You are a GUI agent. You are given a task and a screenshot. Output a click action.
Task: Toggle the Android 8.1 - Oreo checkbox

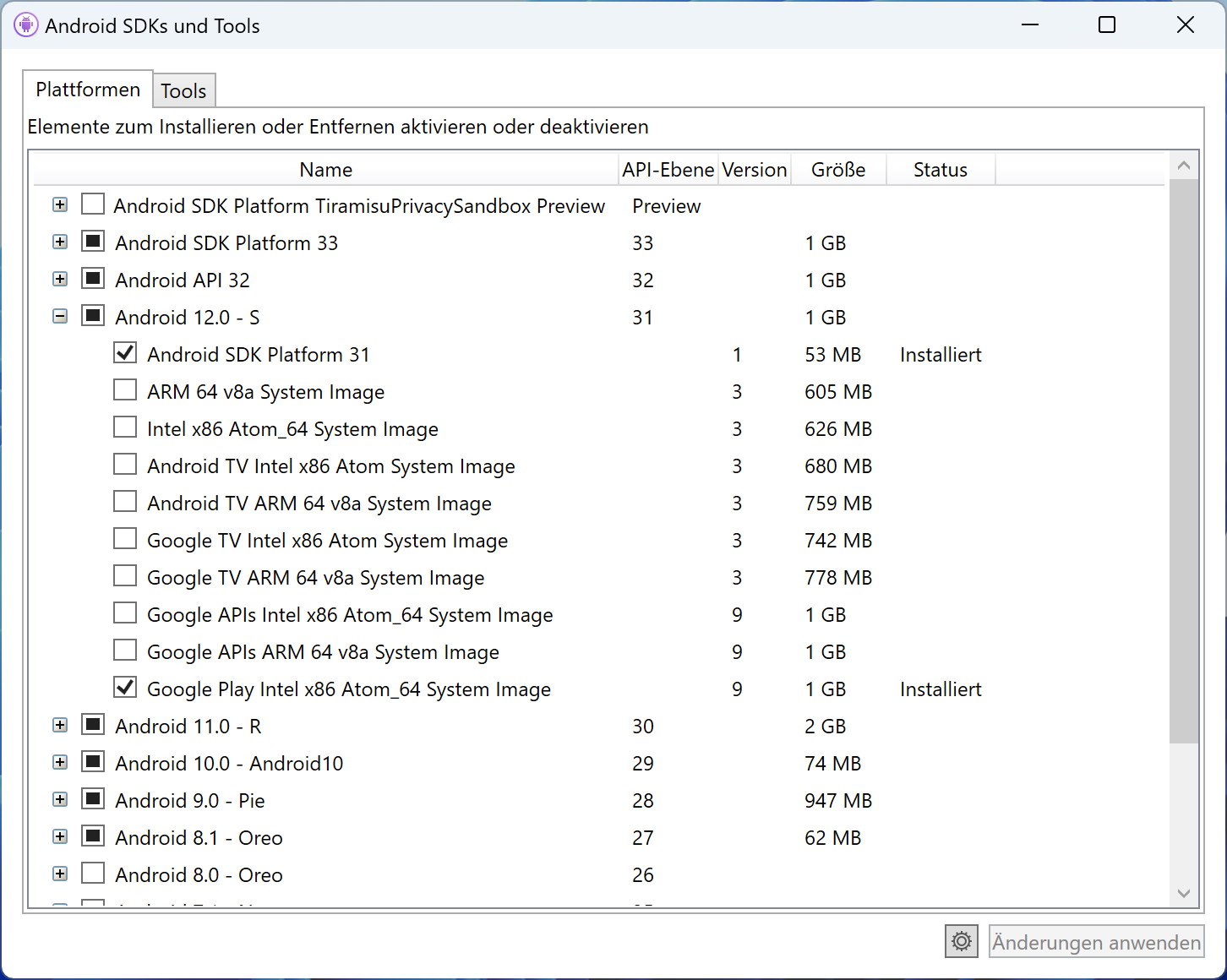(93, 836)
